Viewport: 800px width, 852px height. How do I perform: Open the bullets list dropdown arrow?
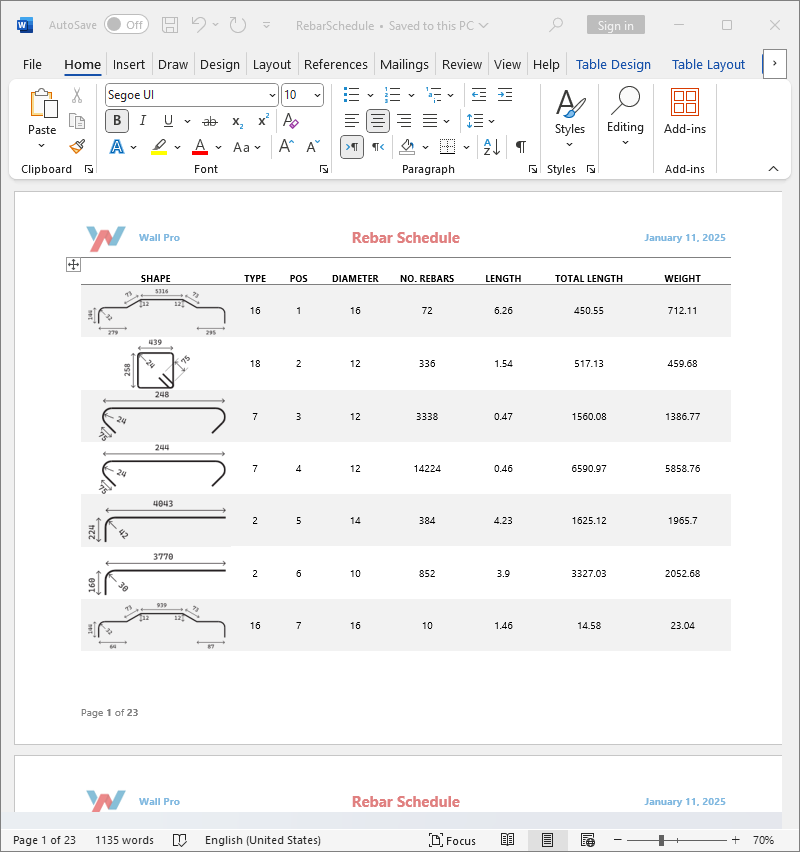tap(371, 96)
